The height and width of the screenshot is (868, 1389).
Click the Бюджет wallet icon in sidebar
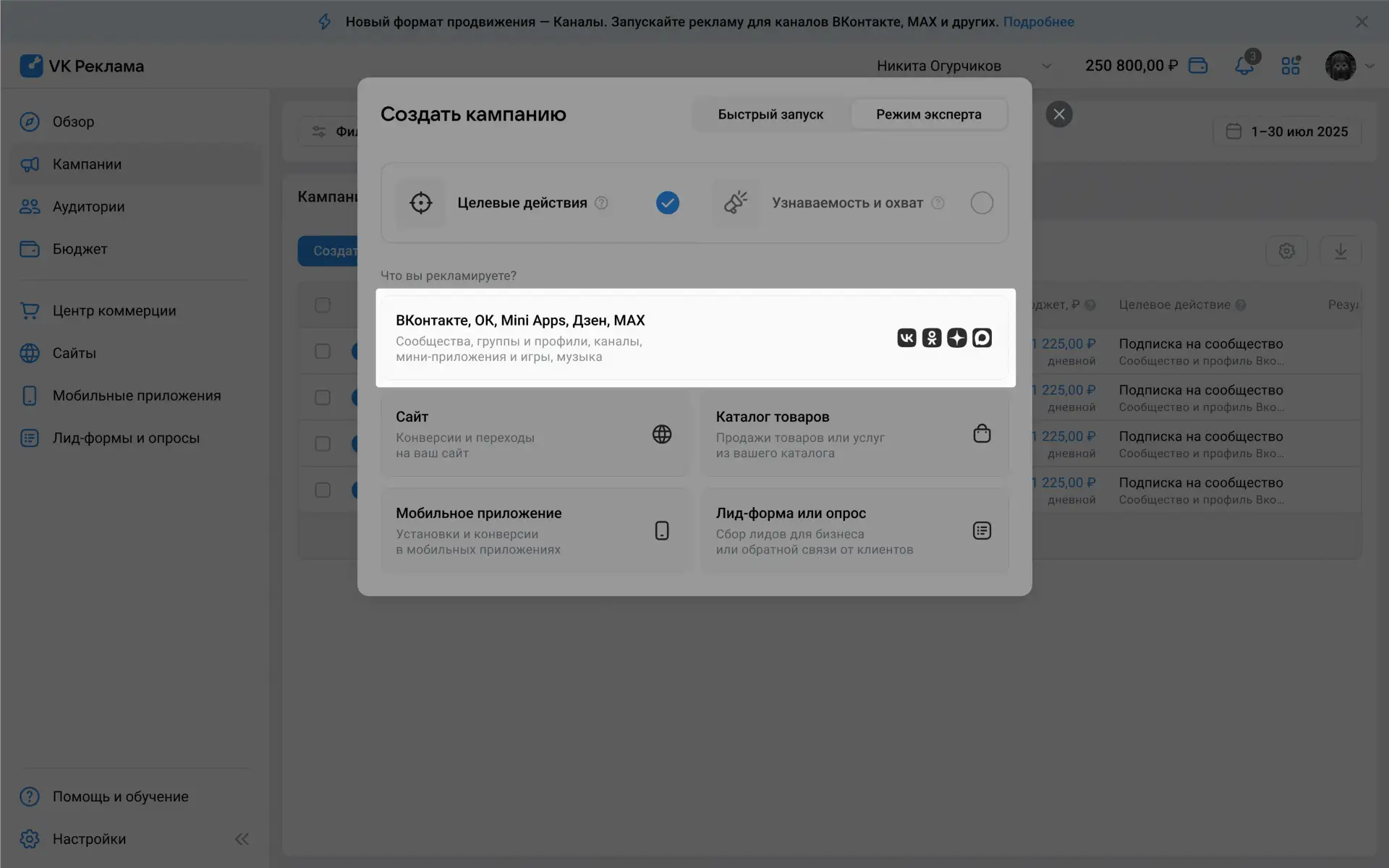coord(30,249)
